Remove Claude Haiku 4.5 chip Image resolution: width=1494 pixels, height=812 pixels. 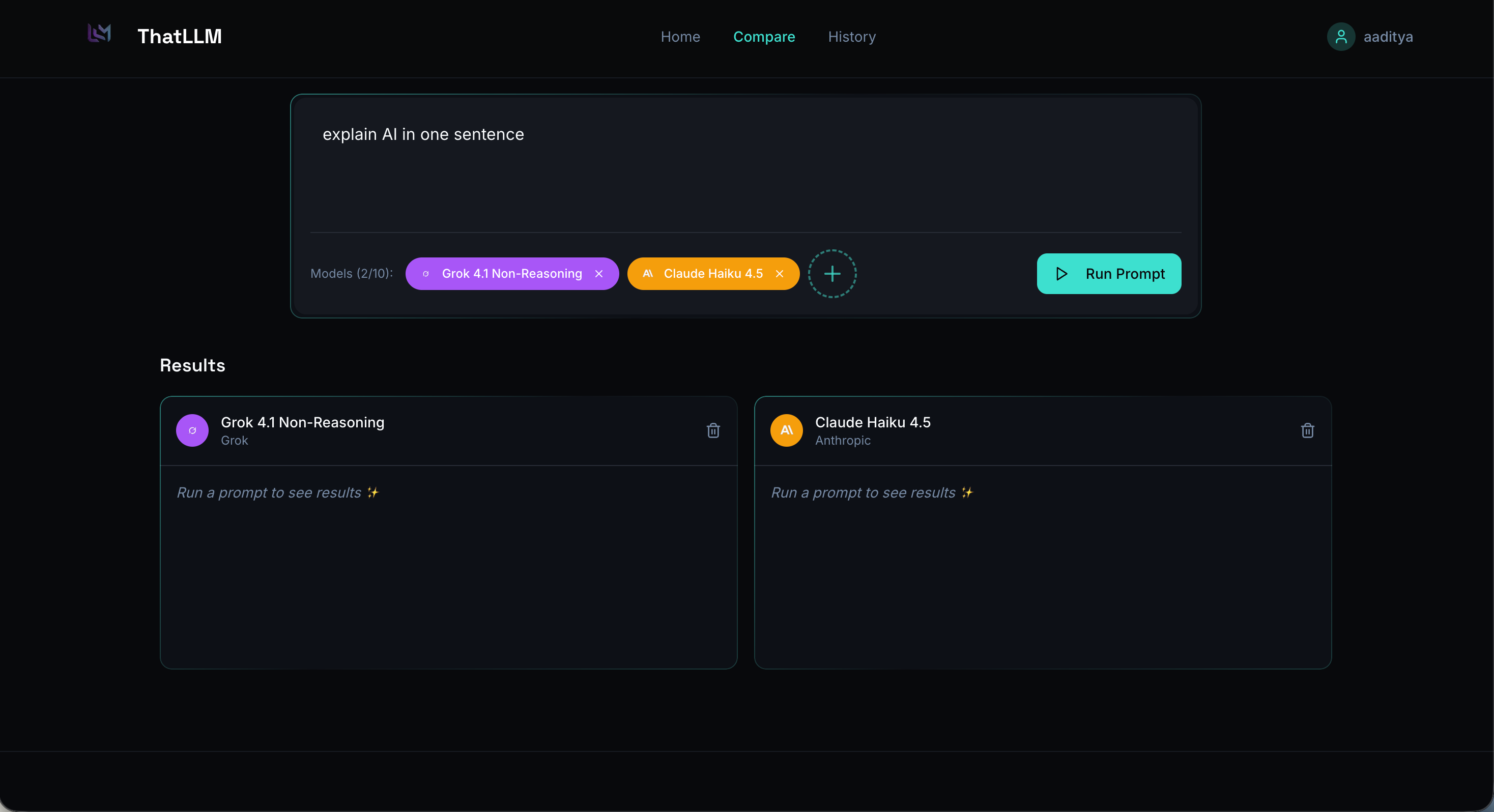tap(779, 274)
